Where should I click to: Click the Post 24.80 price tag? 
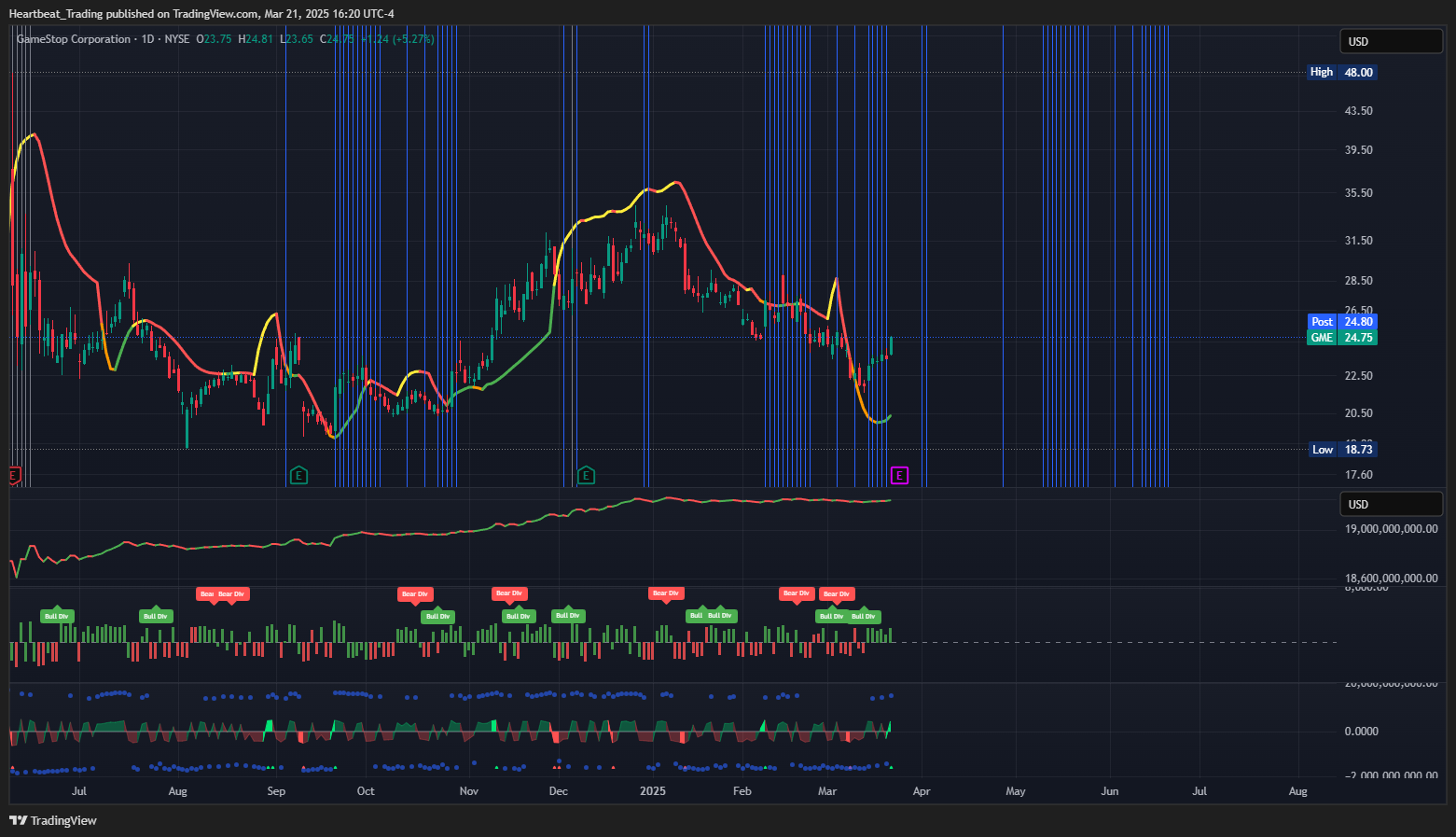[1342, 321]
